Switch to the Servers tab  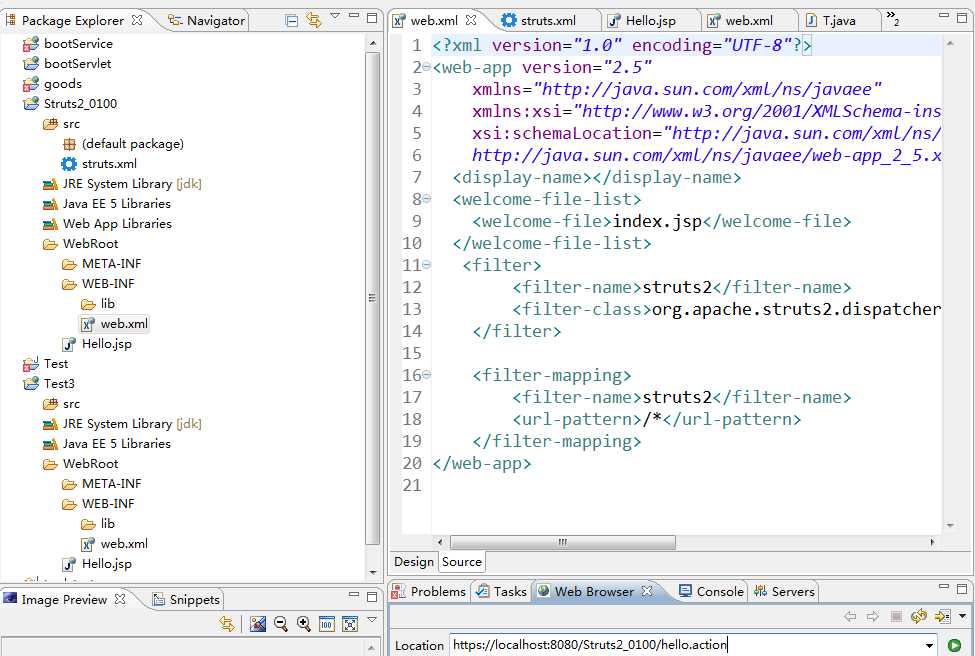click(x=784, y=591)
